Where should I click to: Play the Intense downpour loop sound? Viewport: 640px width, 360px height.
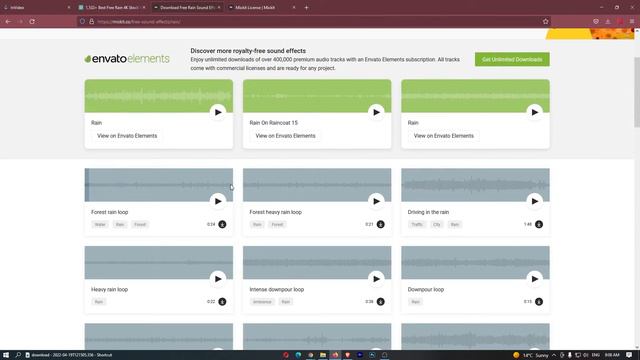click(x=376, y=279)
